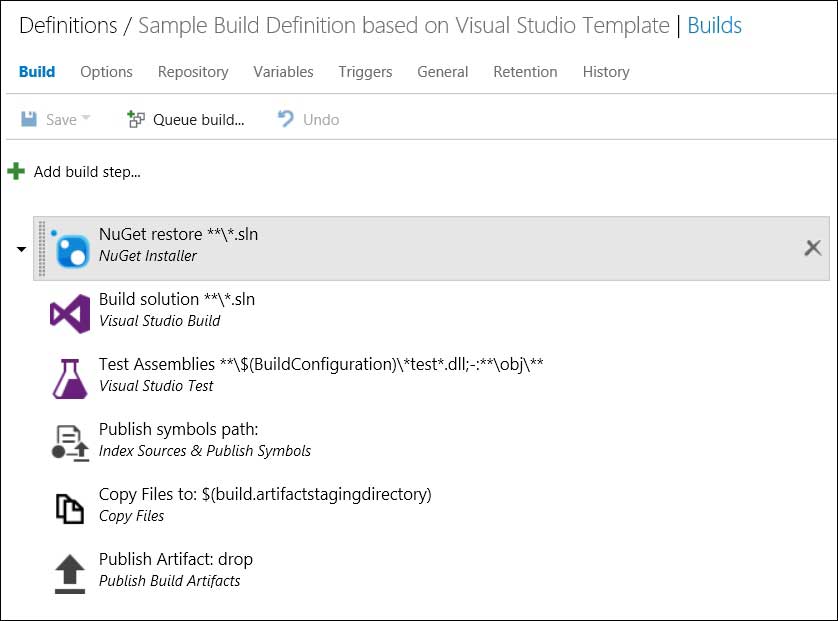Click the Builds link in the header
838x621 pixels.
tap(715, 26)
